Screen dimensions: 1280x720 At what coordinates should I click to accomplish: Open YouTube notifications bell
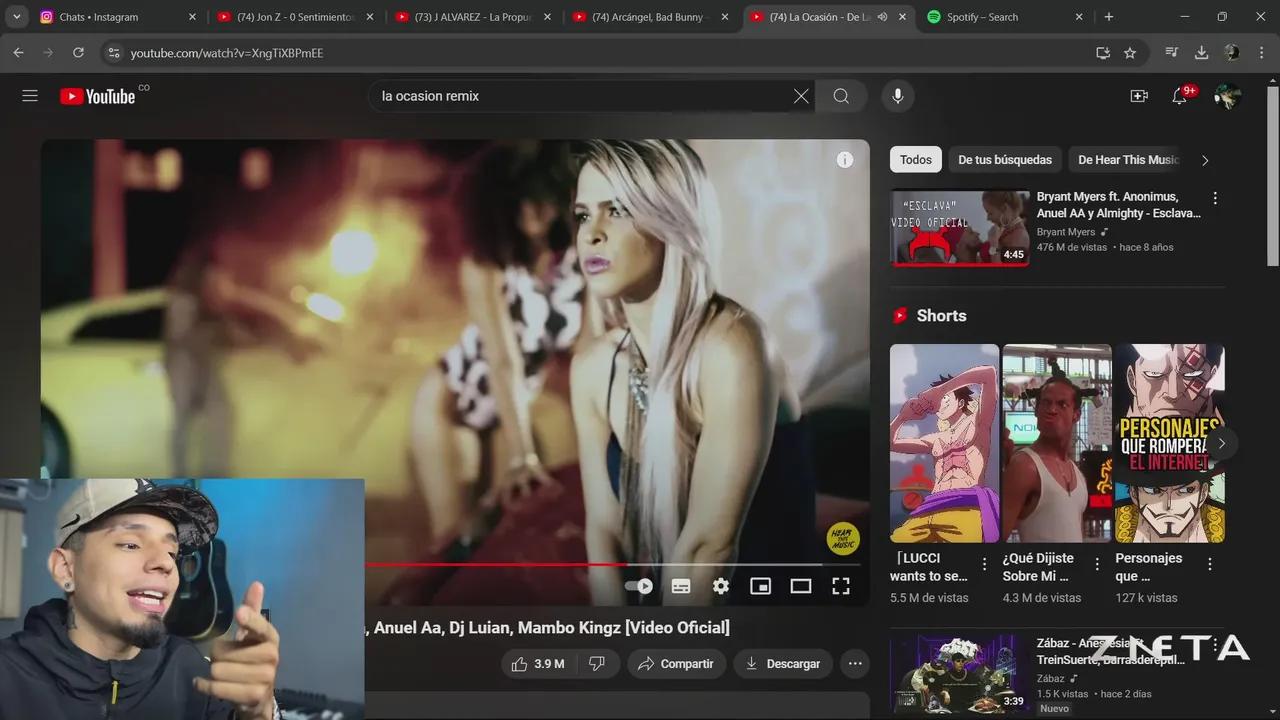click(x=1180, y=96)
